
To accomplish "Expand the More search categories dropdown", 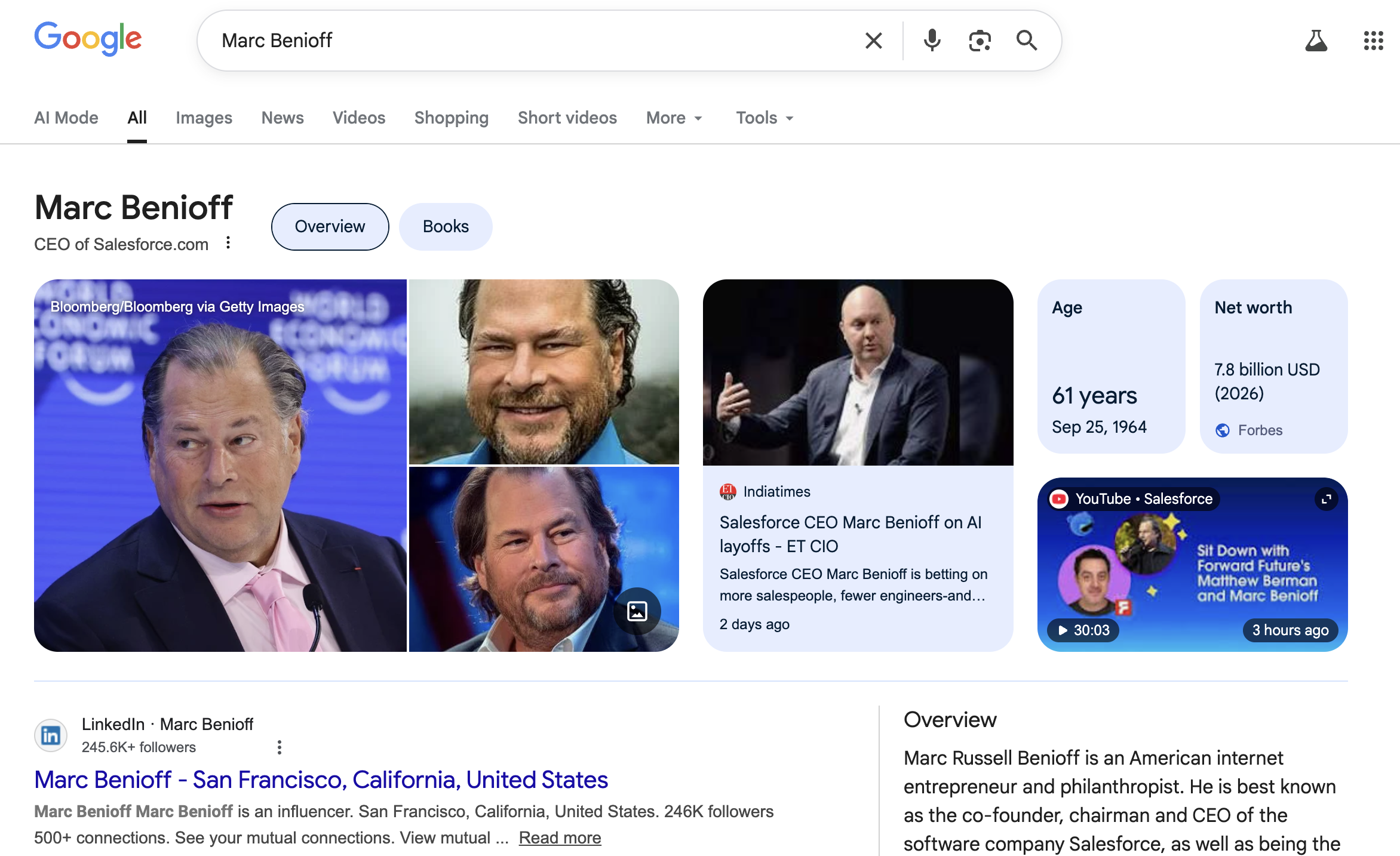I will [x=674, y=118].
